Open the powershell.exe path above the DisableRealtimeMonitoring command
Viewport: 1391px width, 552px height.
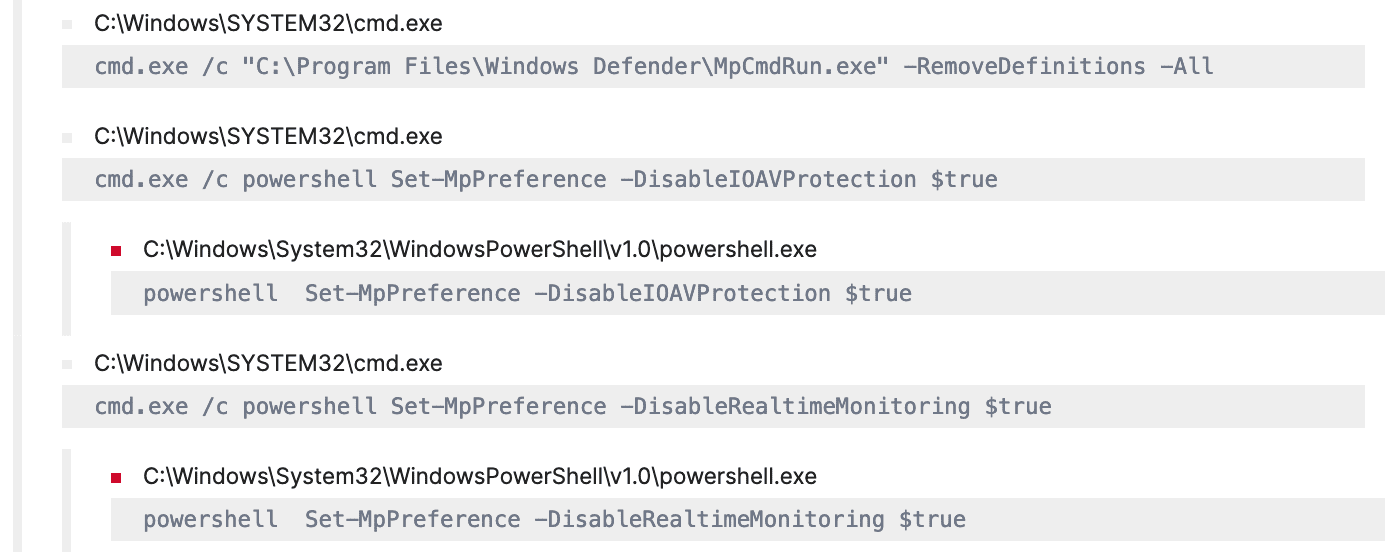[x=480, y=477]
